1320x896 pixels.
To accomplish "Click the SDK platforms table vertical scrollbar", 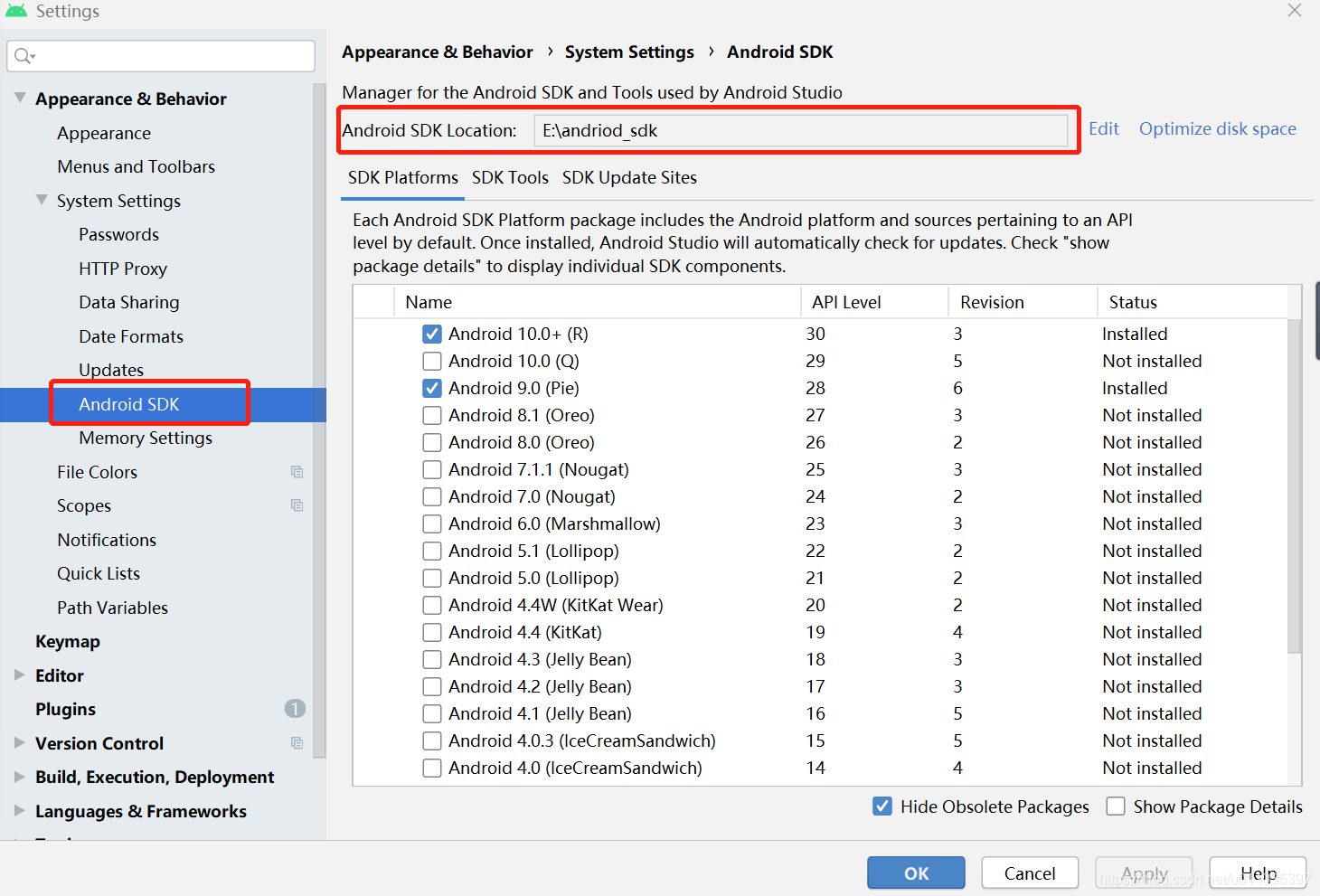I will pos(1294,486).
